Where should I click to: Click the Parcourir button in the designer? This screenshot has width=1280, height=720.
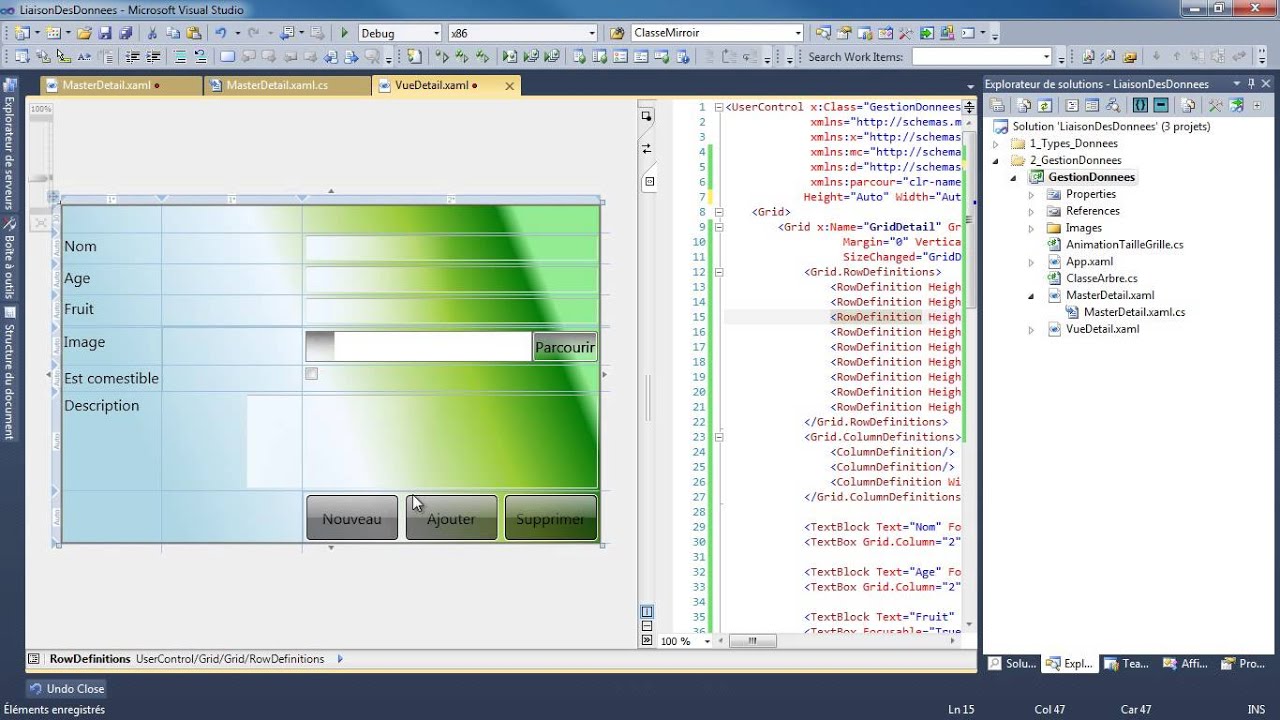pos(565,347)
